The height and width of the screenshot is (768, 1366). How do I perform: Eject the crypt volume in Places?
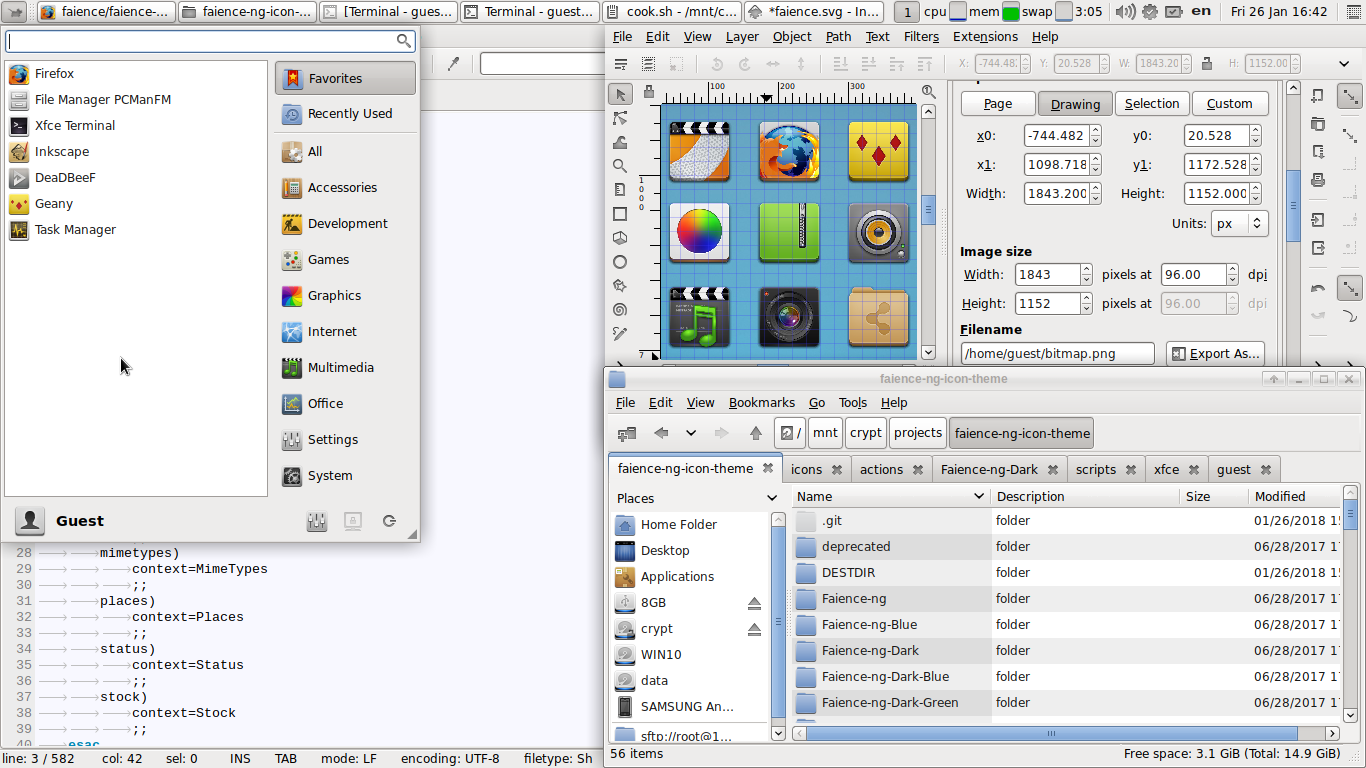point(754,629)
